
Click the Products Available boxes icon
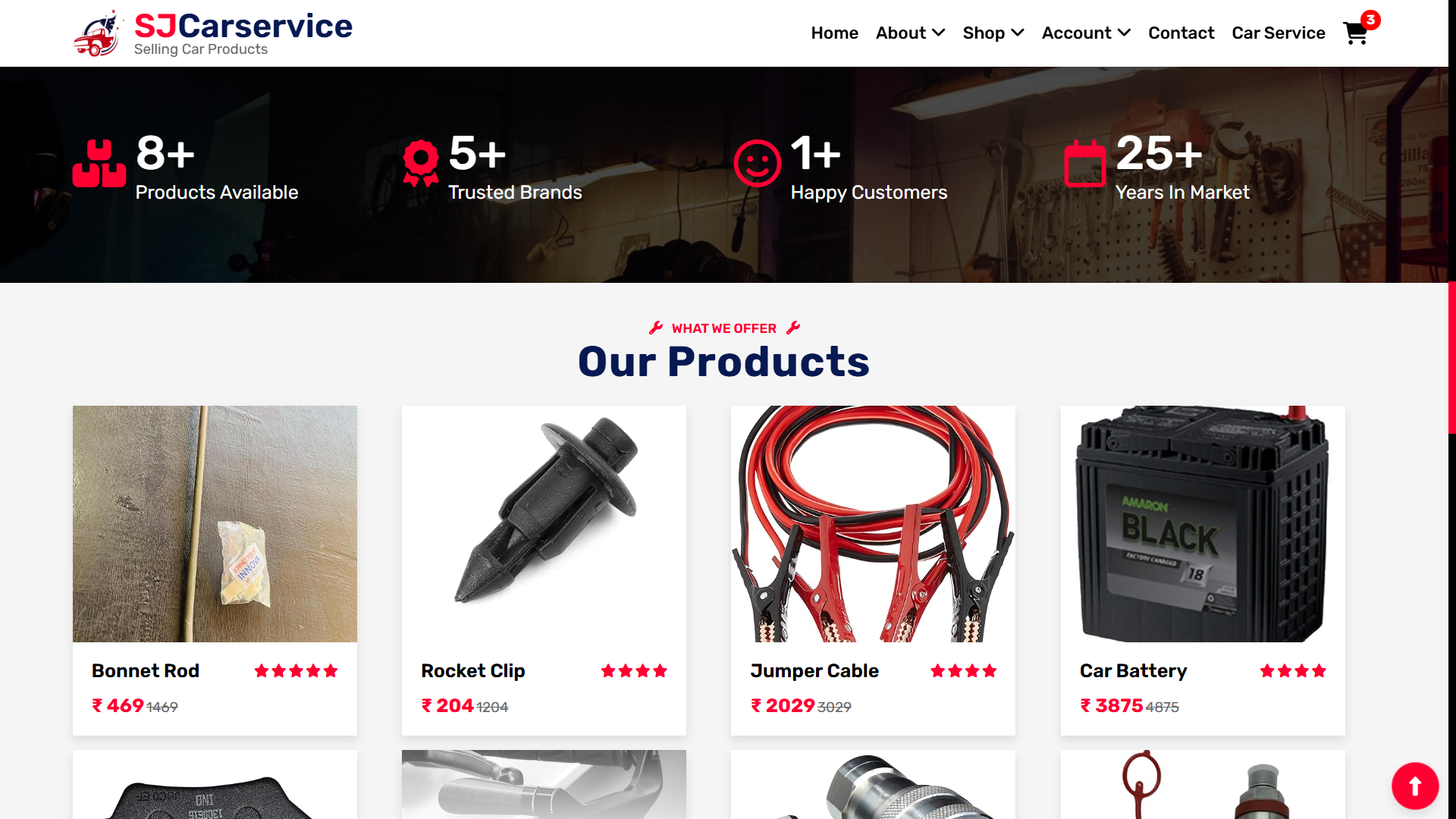click(99, 163)
